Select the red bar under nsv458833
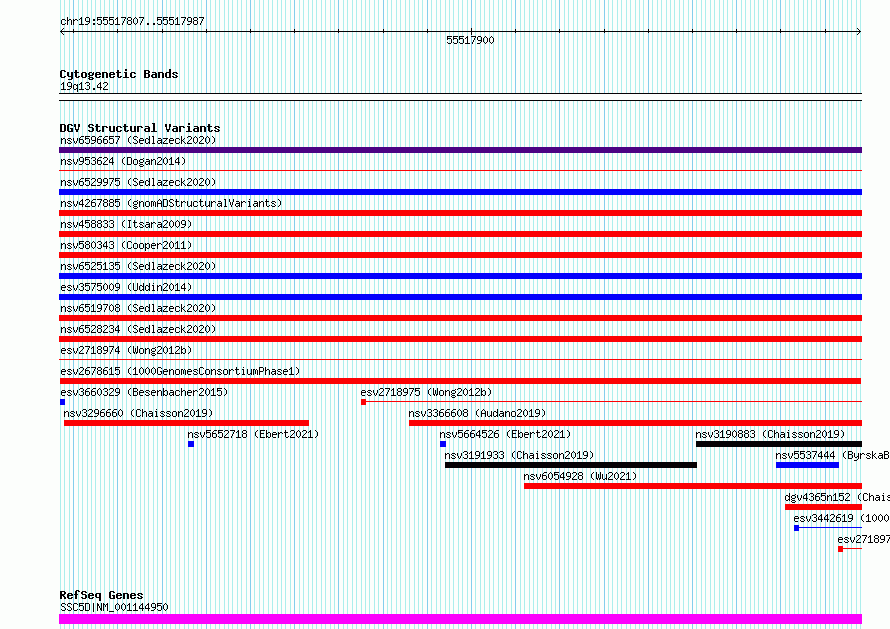 [x=460, y=234]
